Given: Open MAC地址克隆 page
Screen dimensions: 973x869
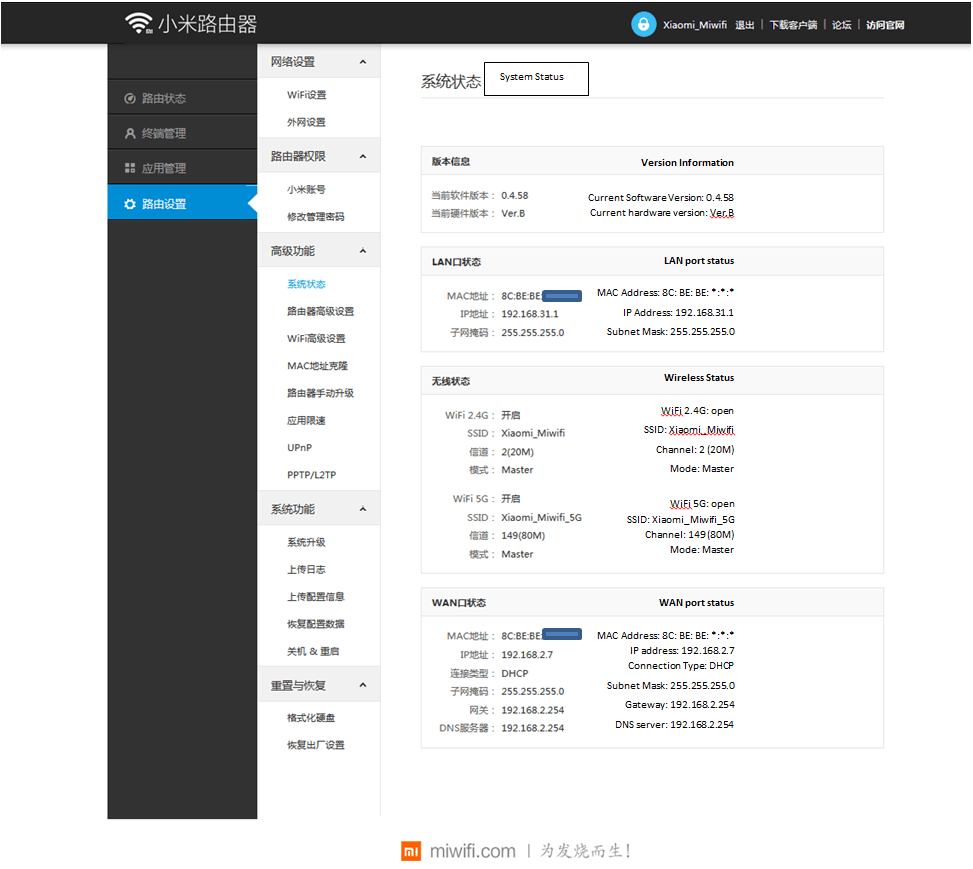Looking at the screenshot, I should coord(318,366).
